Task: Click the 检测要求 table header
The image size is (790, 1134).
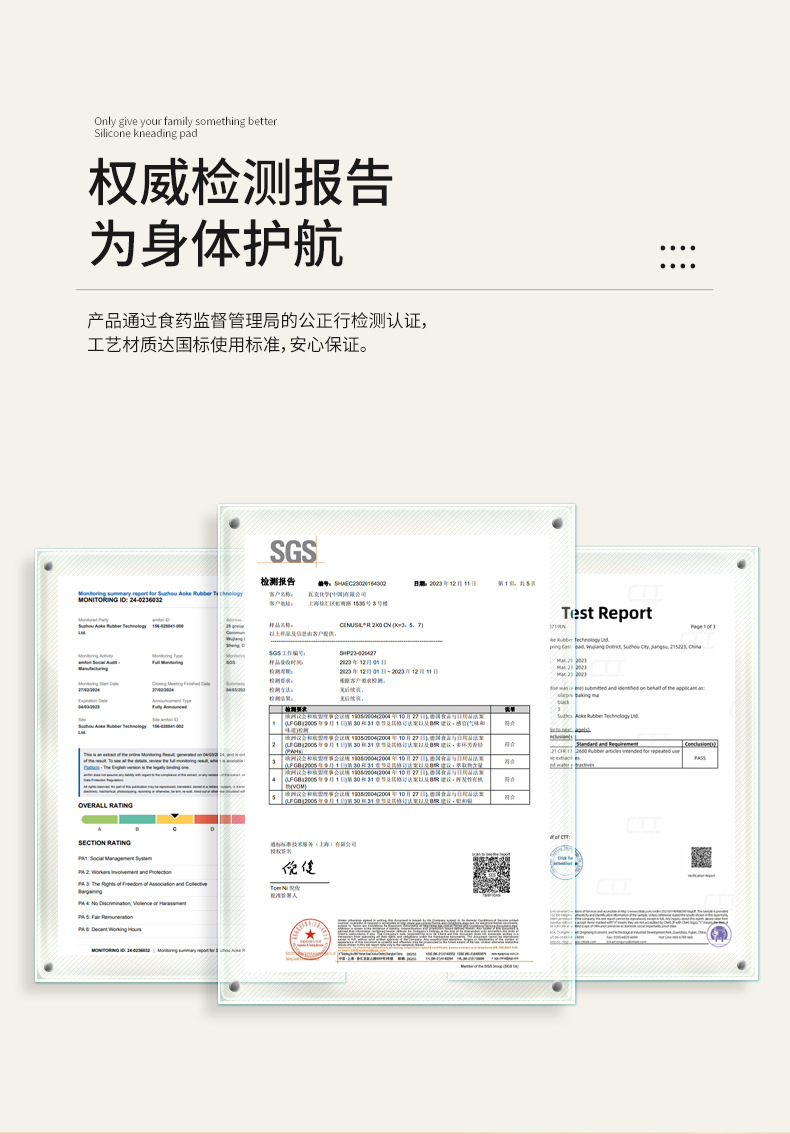Action: click(296, 709)
